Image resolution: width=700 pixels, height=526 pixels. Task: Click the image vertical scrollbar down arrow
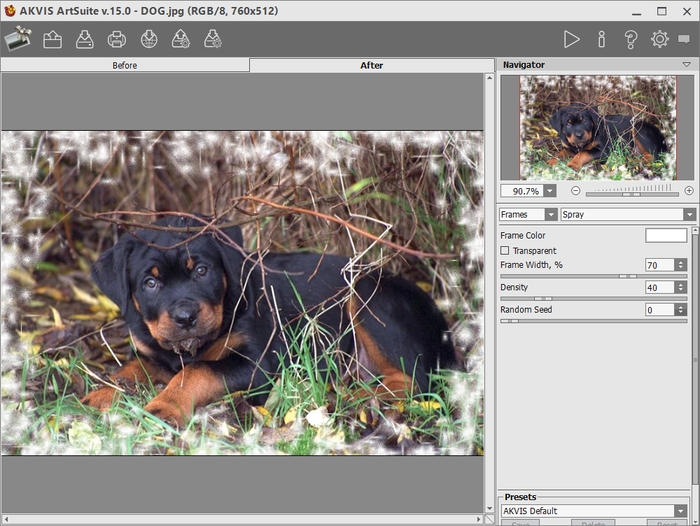point(489,509)
